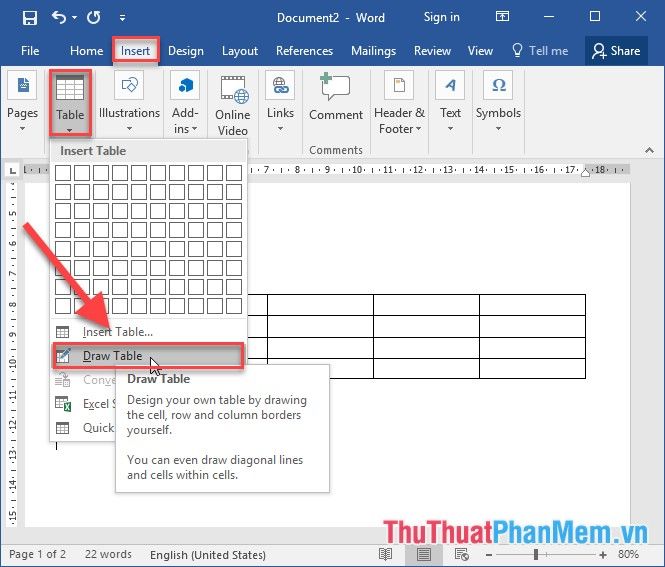665x567 pixels.
Task: Choose Insert Table... menu entry
Action: (x=148, y=332)
